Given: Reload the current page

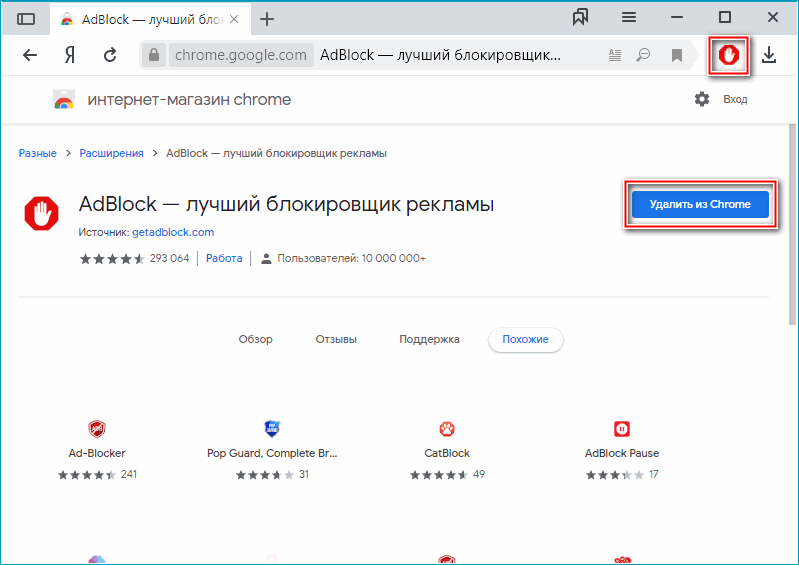Looking at the screenshot, I should [x=110, y=55].
